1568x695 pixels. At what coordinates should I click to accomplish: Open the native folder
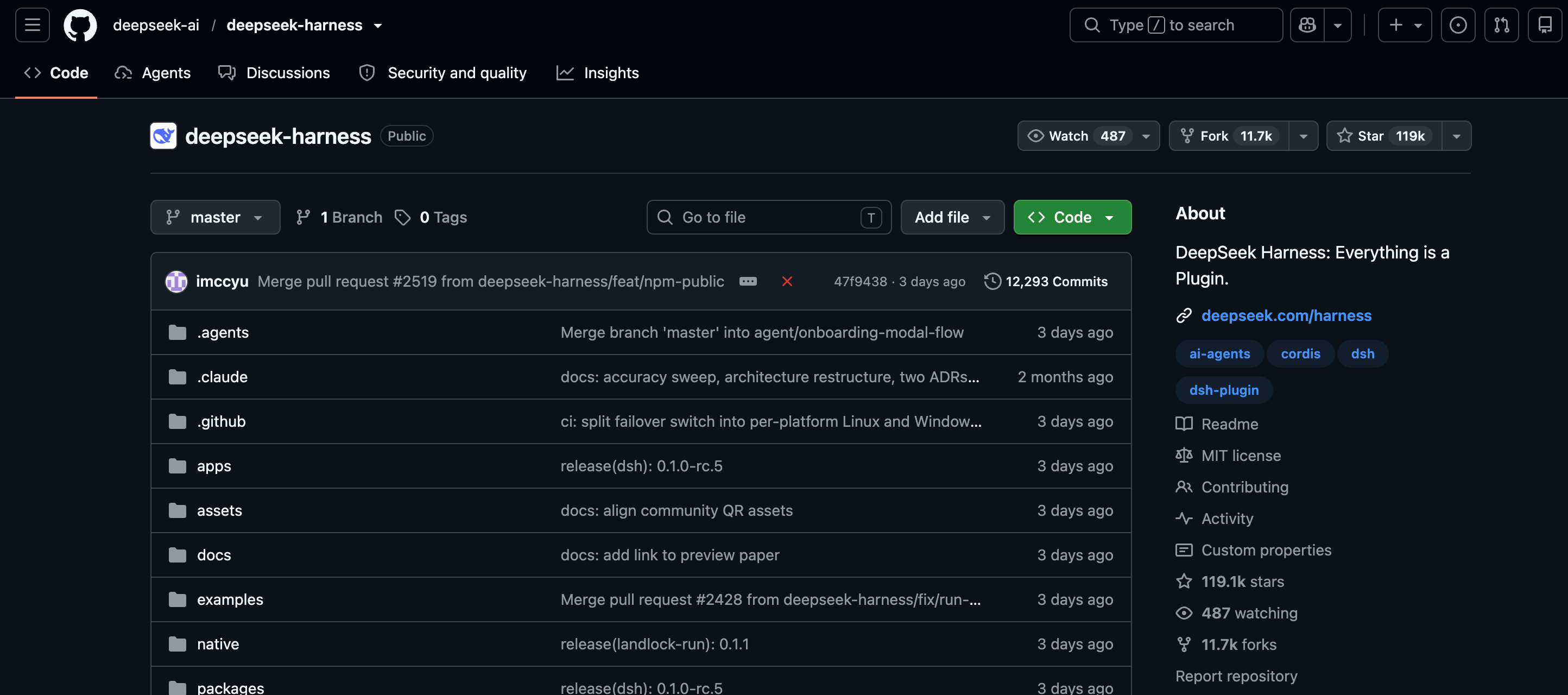(218, 643)
